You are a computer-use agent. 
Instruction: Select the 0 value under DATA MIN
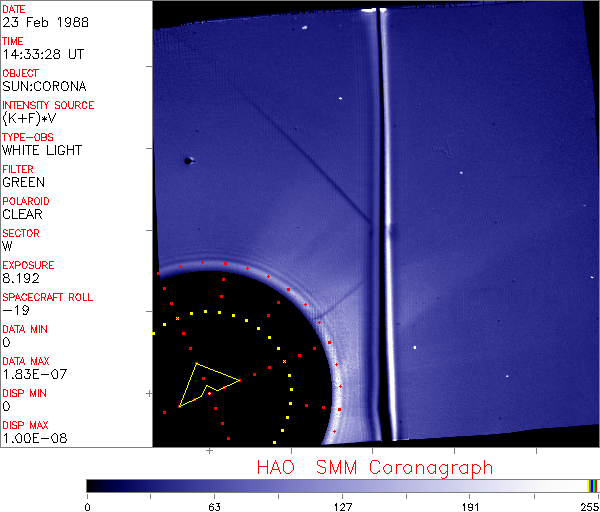7,342
